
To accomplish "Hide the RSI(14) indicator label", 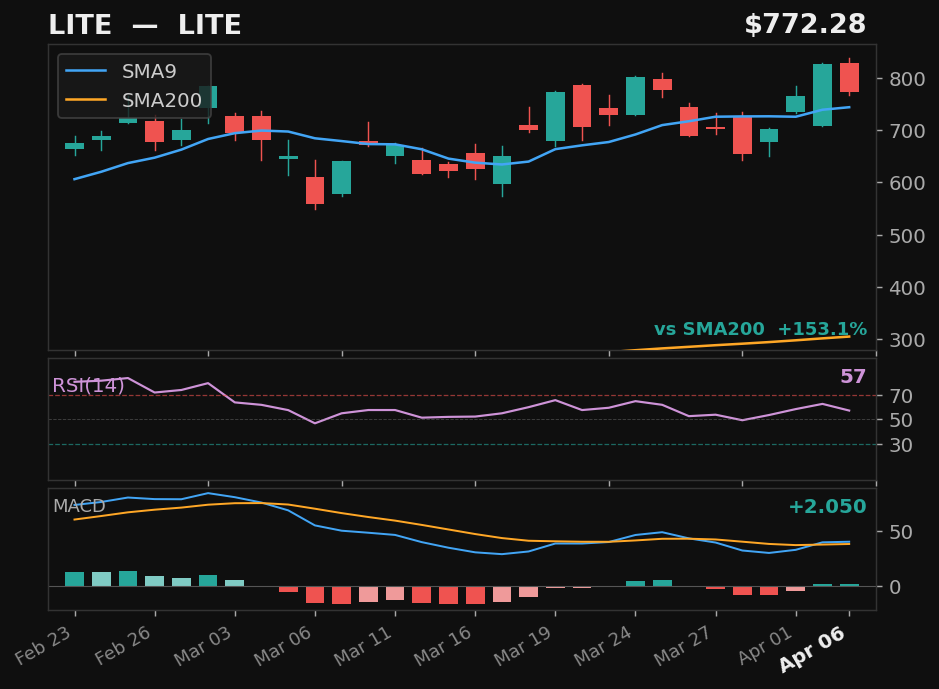I will (x=87, y=383).
